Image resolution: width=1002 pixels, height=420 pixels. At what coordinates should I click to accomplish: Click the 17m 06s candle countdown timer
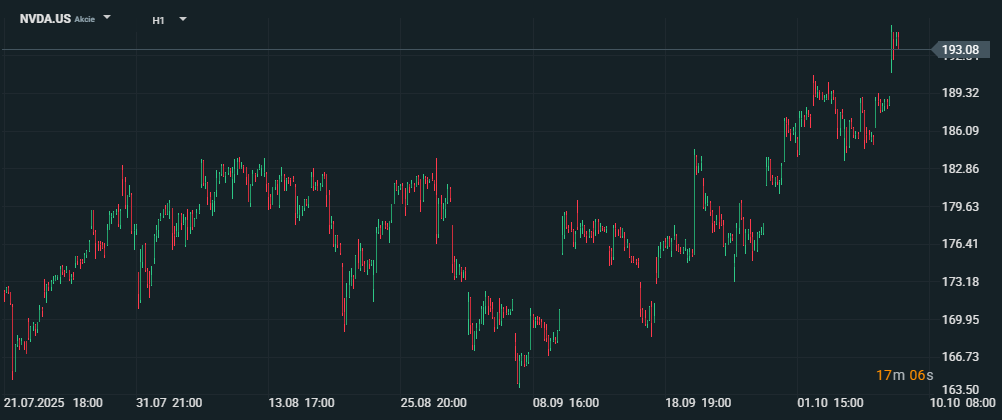click(904, 375)
